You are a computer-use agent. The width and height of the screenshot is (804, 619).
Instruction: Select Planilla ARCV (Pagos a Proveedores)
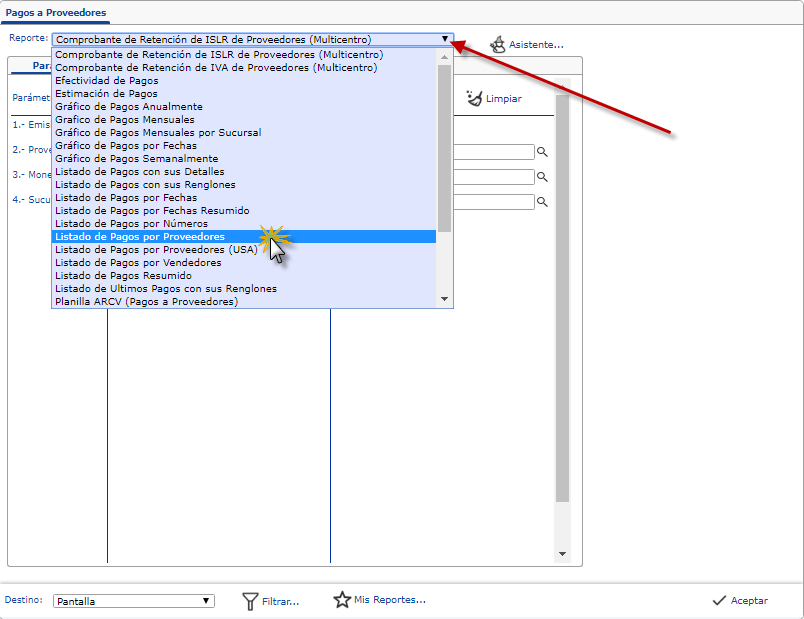tap(245, 302)
